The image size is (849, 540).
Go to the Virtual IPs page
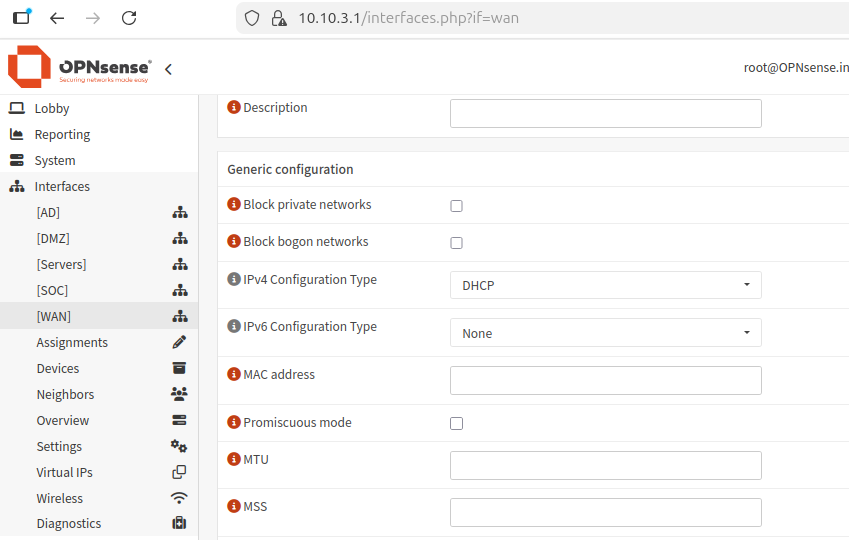click(64, 473)
